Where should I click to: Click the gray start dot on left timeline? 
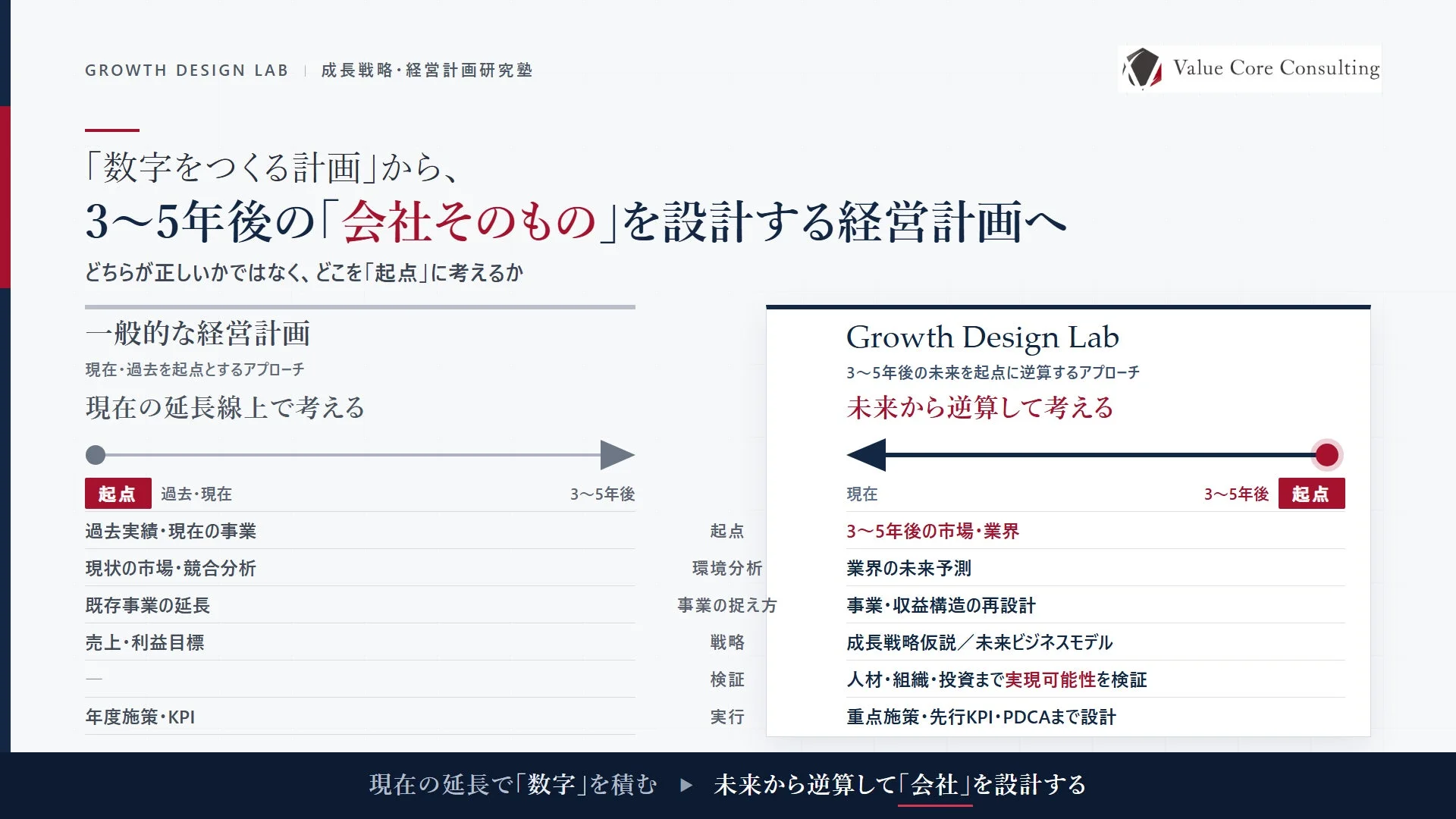(96, 455)
